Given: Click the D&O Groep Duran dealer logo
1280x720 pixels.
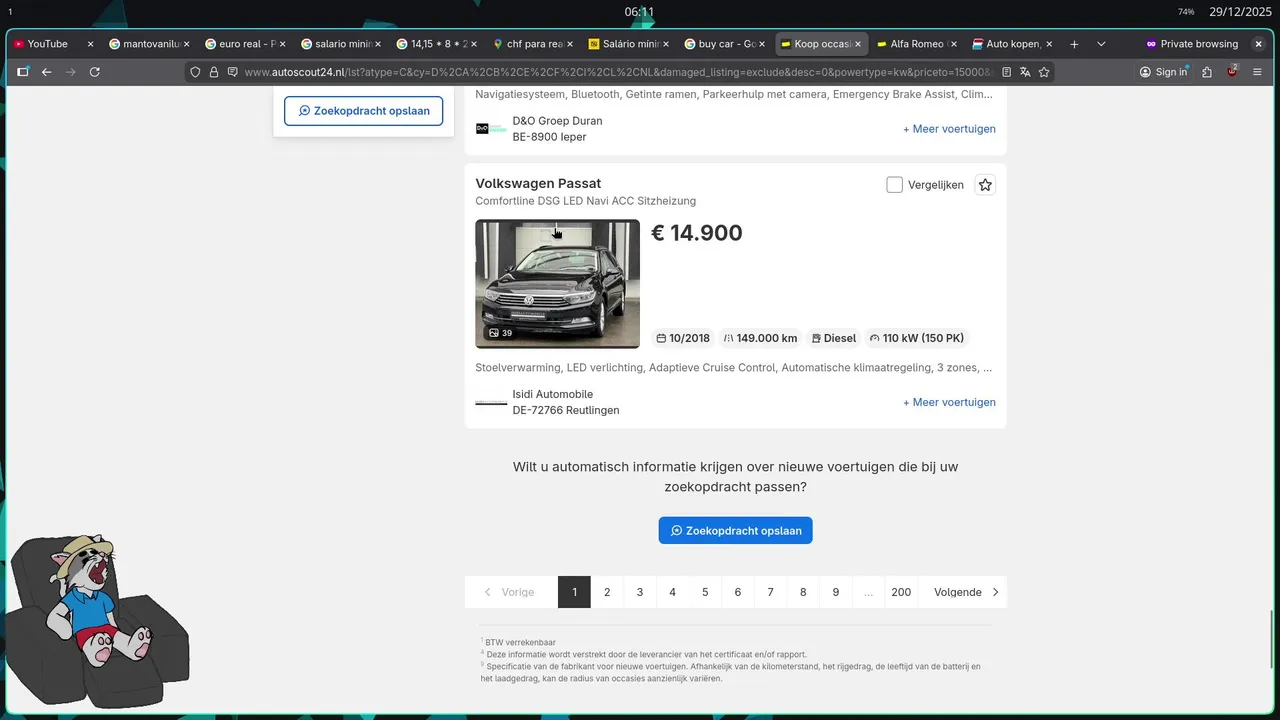Looking at the screenshot, I should [491, 128].
